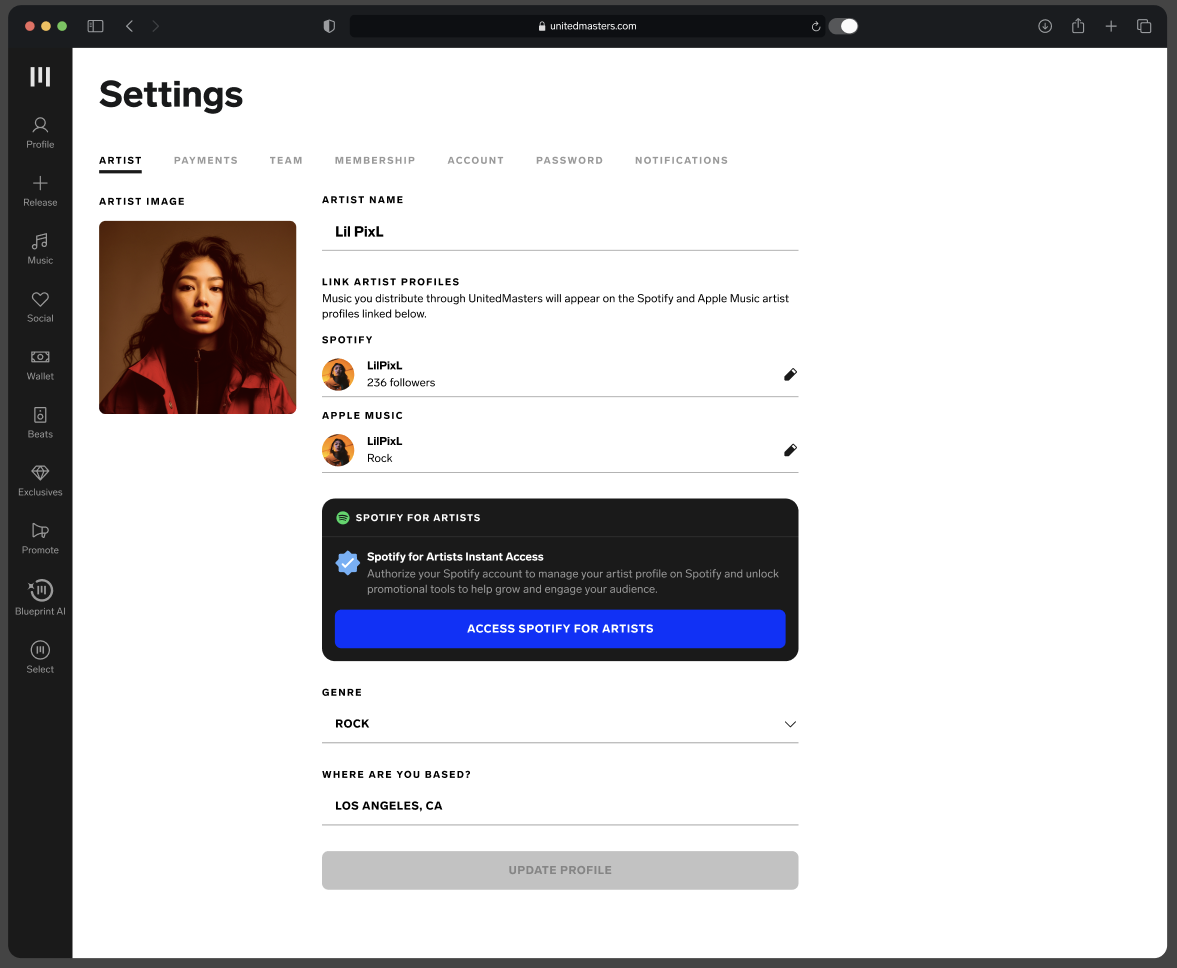This screenshot has height=968, width=1177.
Task: Click the Update Profile button
Action: (560, 870)
